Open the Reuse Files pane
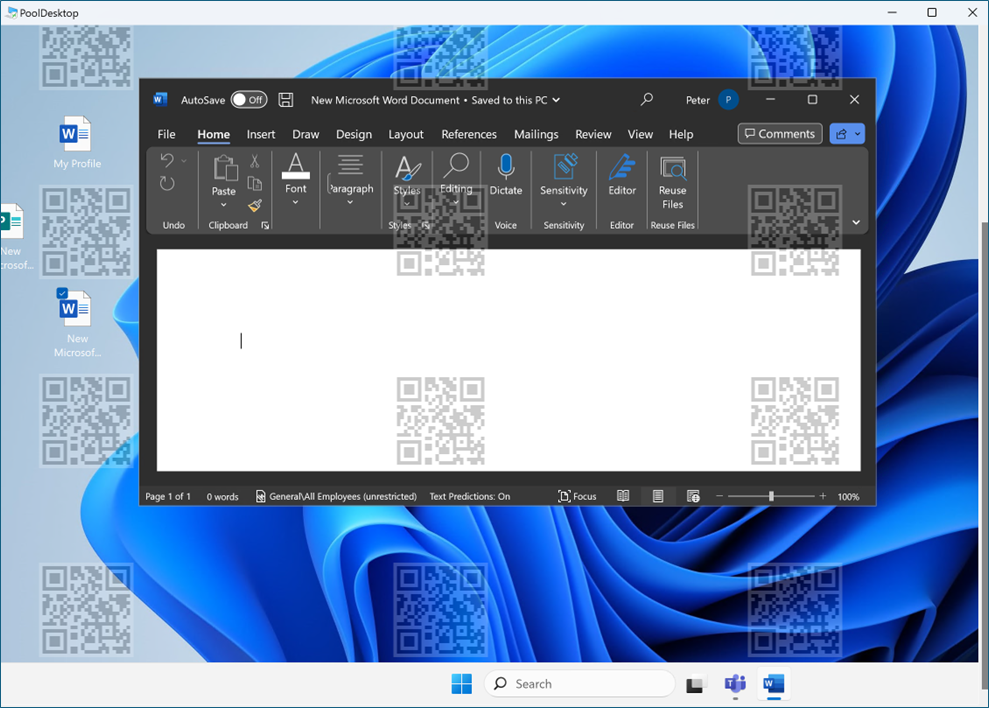 coord(672,182)
